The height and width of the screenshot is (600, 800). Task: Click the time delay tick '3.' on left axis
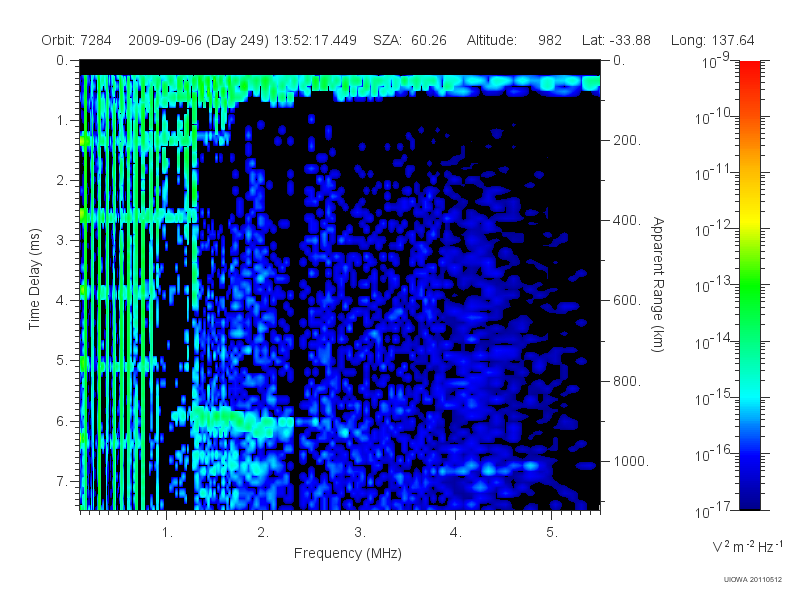[62, 240]
